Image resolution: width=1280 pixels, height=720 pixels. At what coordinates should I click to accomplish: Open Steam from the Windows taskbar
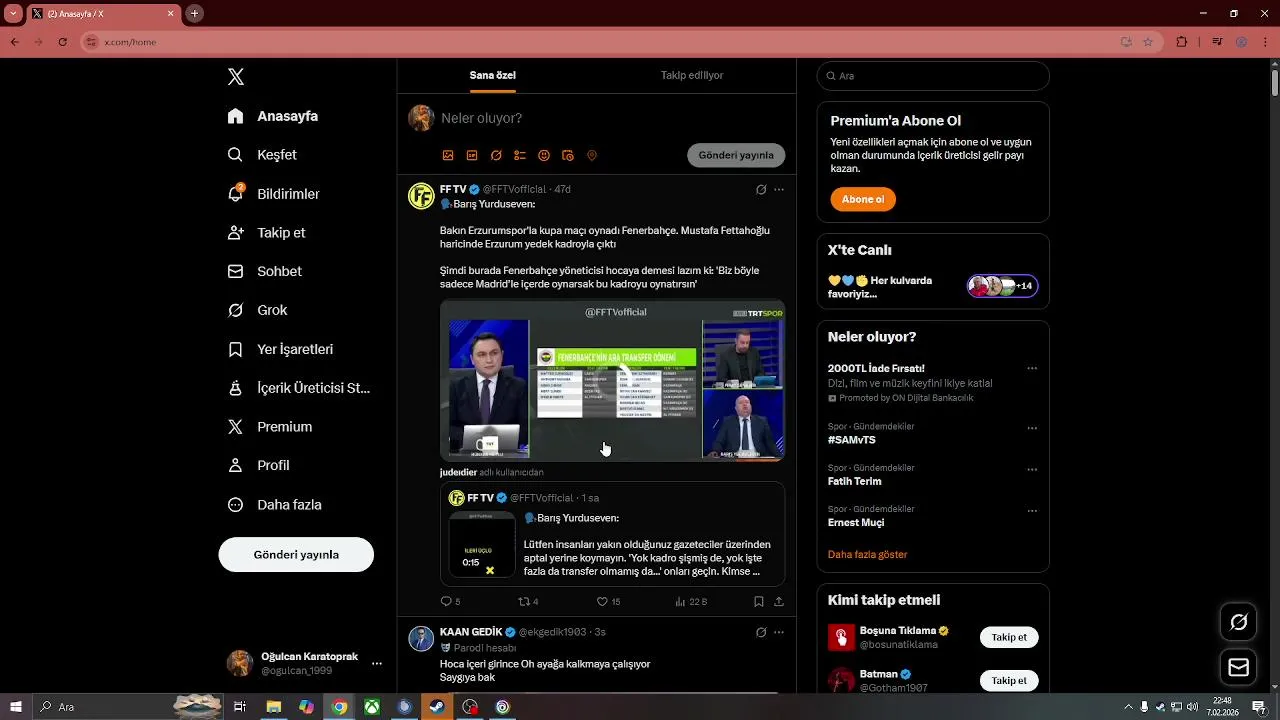(437, 707)
